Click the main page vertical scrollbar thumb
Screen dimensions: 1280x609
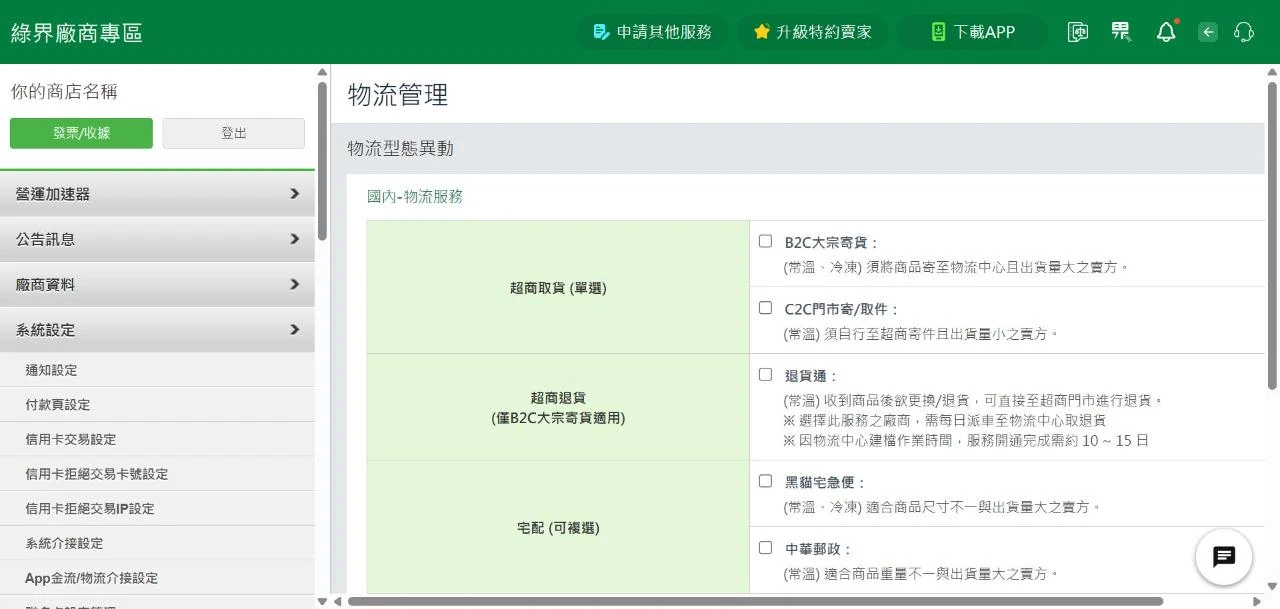1272,235
